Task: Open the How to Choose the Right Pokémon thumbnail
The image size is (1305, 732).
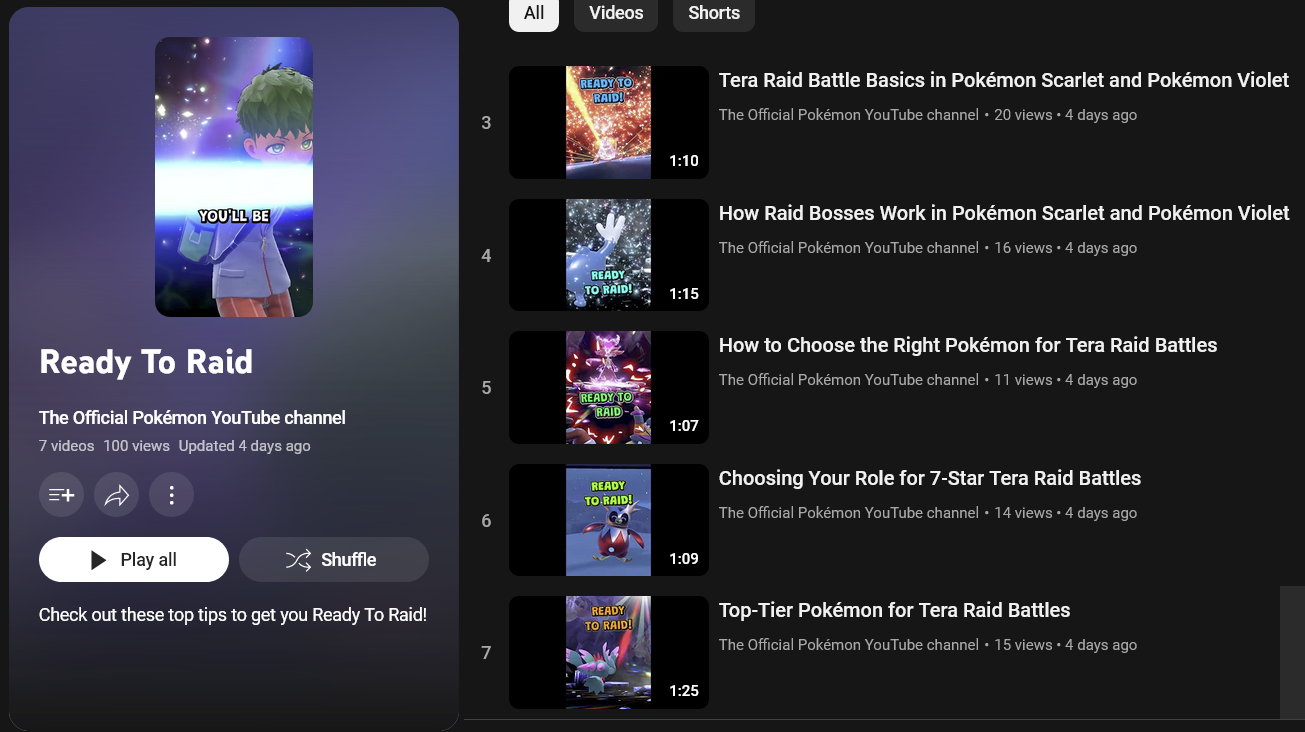Action: [609, 388]
